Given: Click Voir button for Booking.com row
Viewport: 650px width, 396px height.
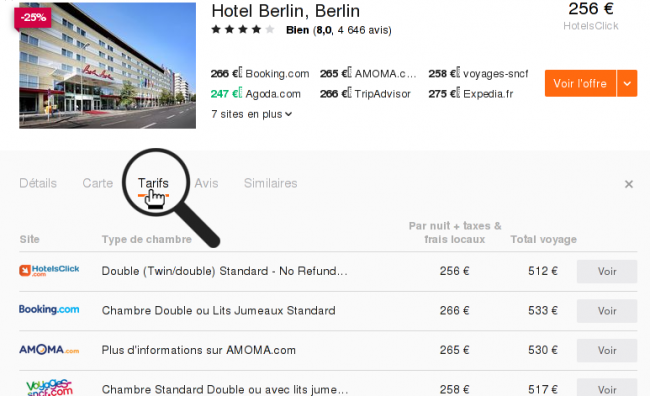Looking at the screenshot, I should (607, 311).
